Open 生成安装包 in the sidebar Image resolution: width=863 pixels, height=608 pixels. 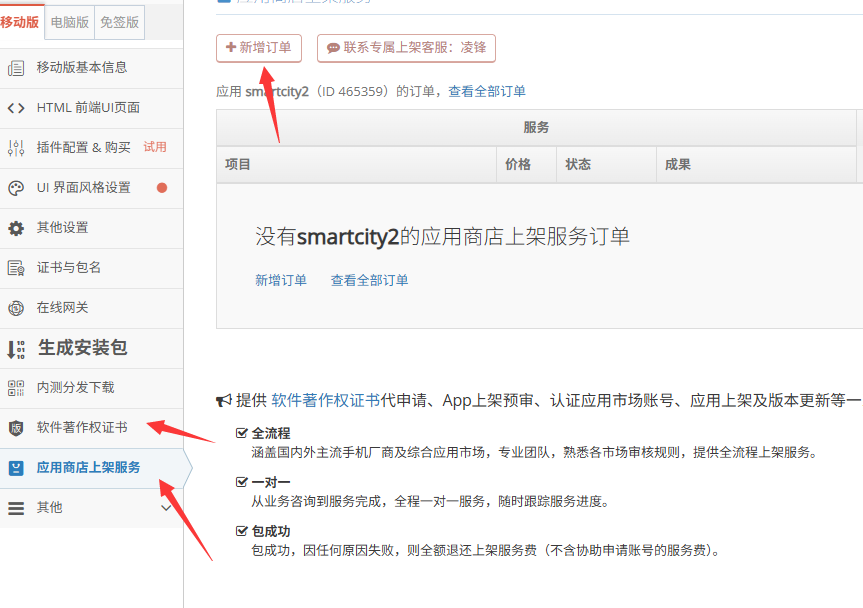(x=82, y=348)
